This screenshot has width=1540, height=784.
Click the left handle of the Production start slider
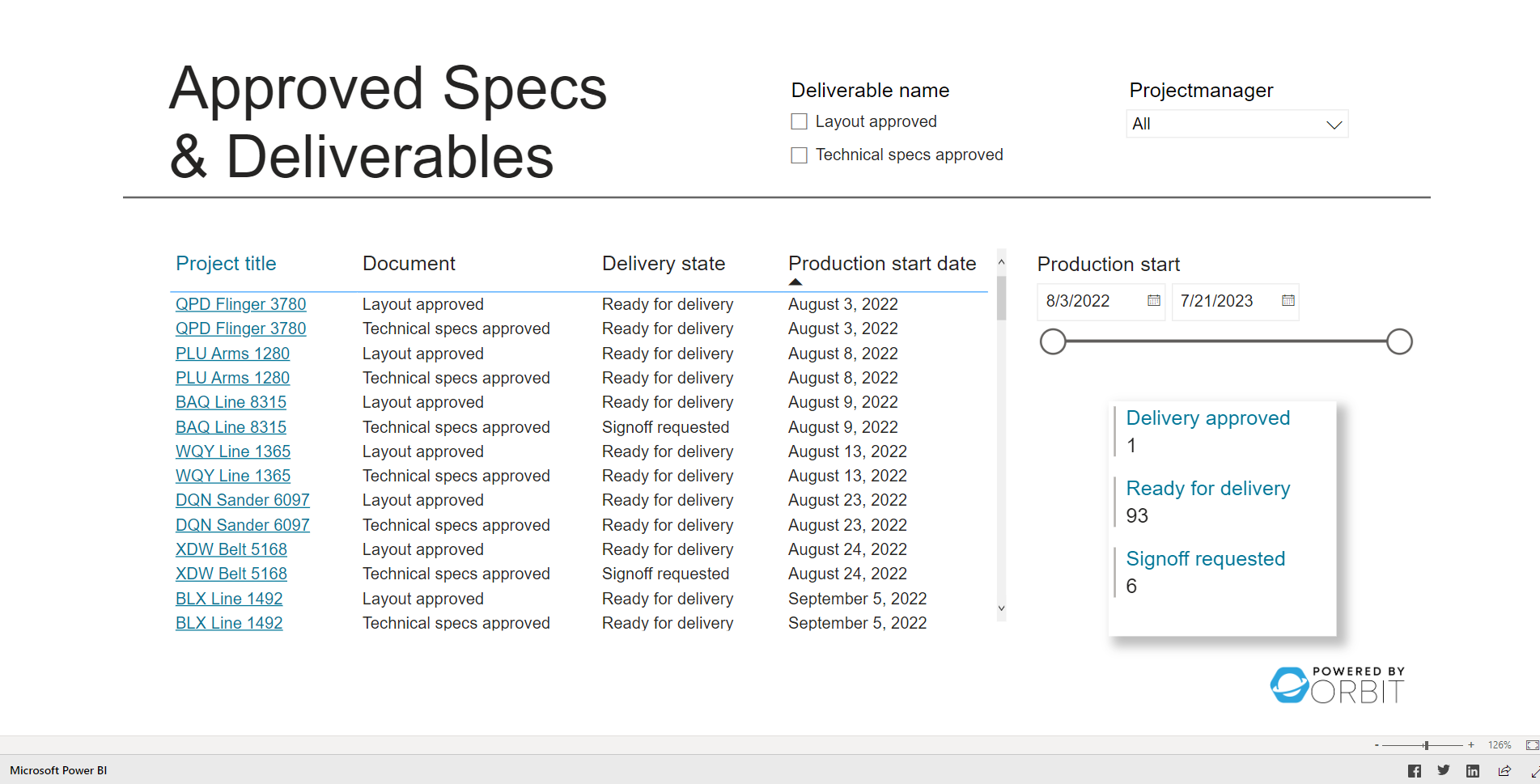[x=1053, y=341]
